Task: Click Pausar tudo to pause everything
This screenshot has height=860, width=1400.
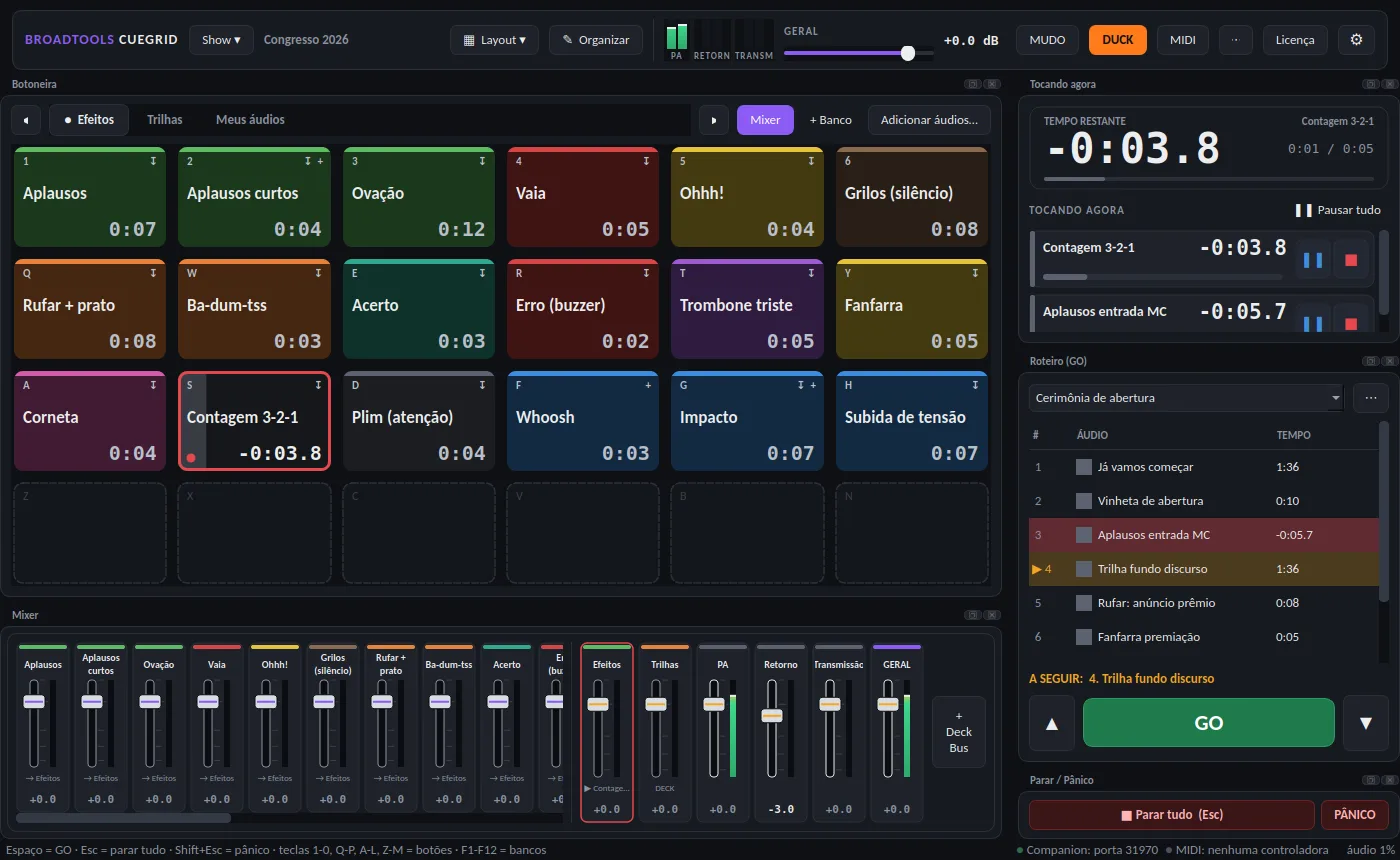Action: point(1338,210)
